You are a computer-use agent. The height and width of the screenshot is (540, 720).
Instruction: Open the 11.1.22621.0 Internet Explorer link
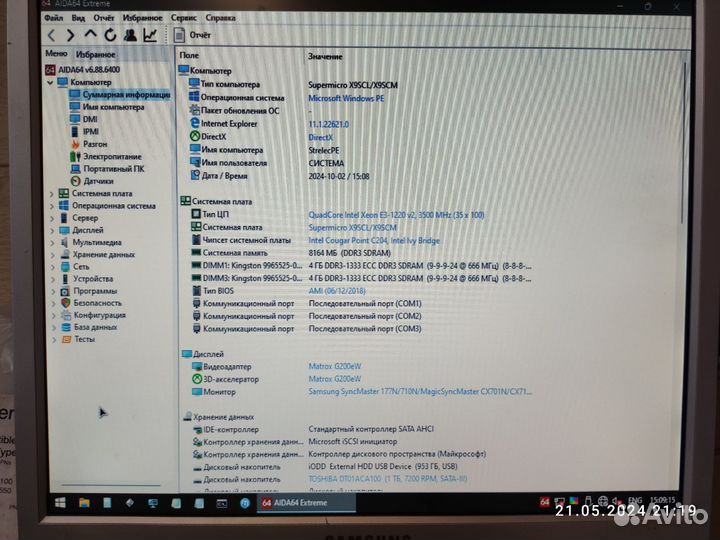(328, 124)
